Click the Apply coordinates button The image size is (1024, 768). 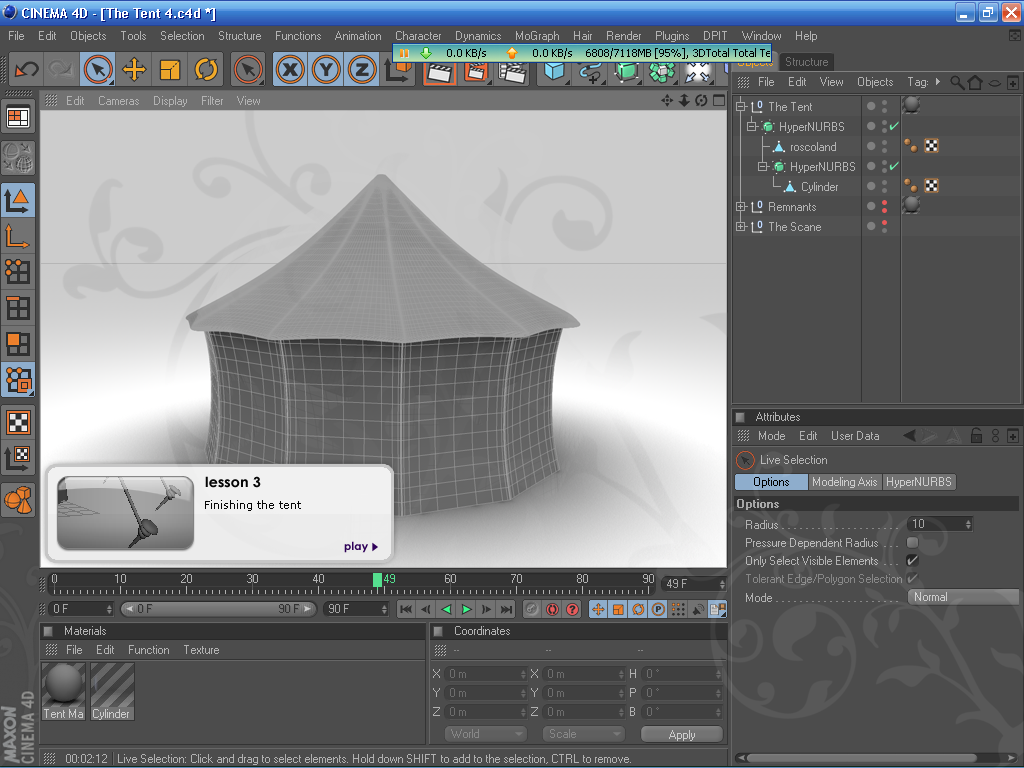(681, 735)
